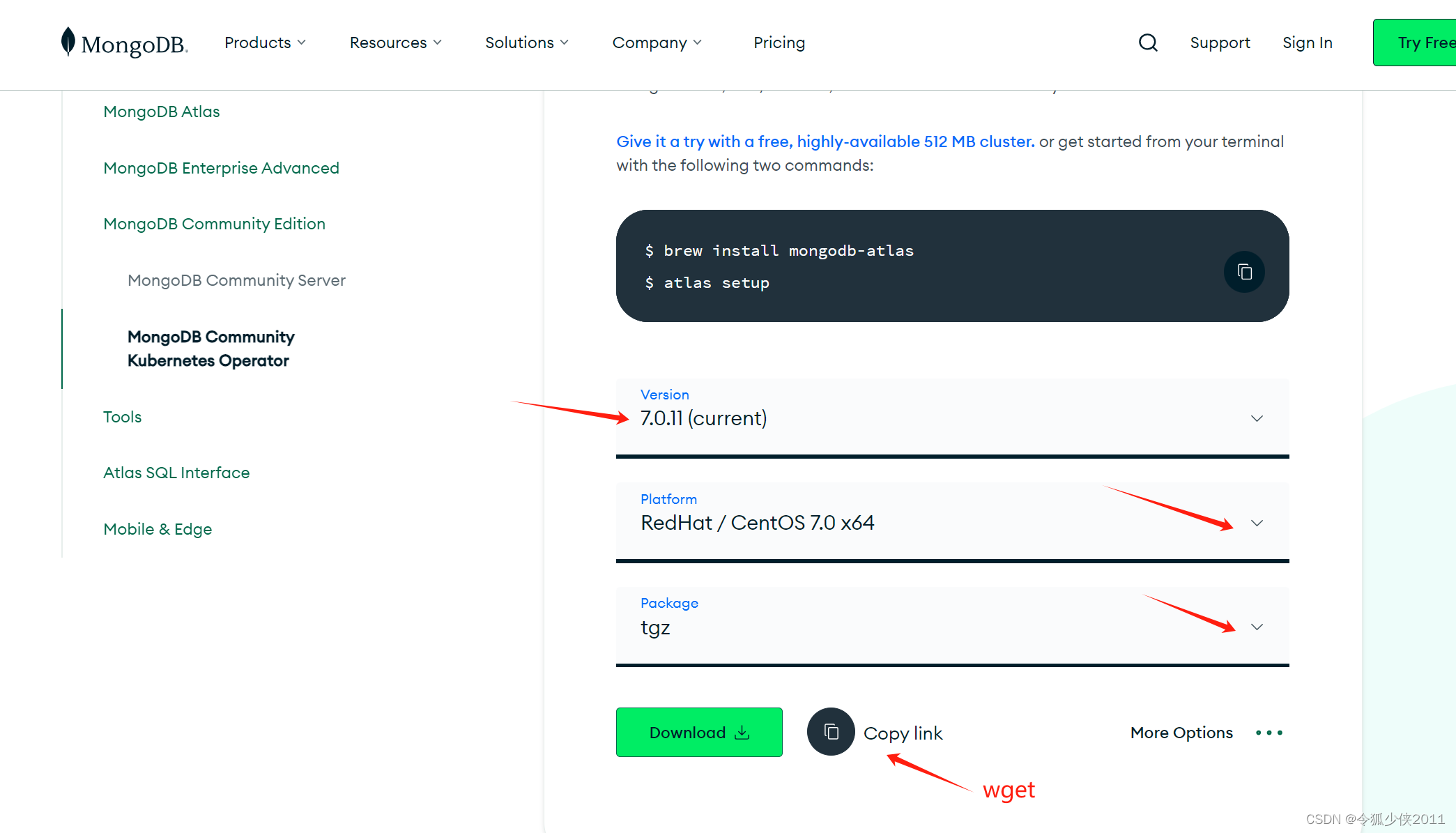Open Atlas SQL Interface sidebar item
The height and width of the screenshot is (833, 1456).
(x=176, y=473)
